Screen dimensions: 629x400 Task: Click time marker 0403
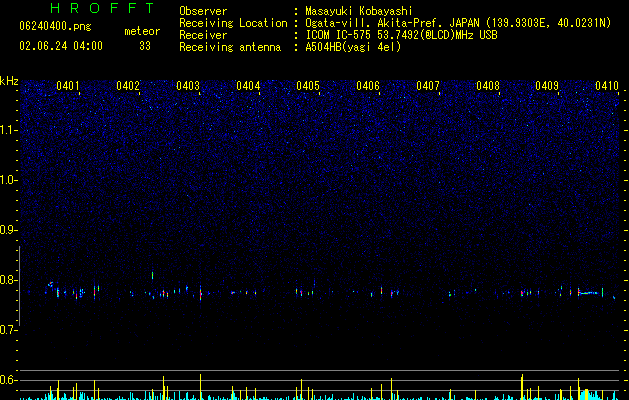[x=188, y=86]
